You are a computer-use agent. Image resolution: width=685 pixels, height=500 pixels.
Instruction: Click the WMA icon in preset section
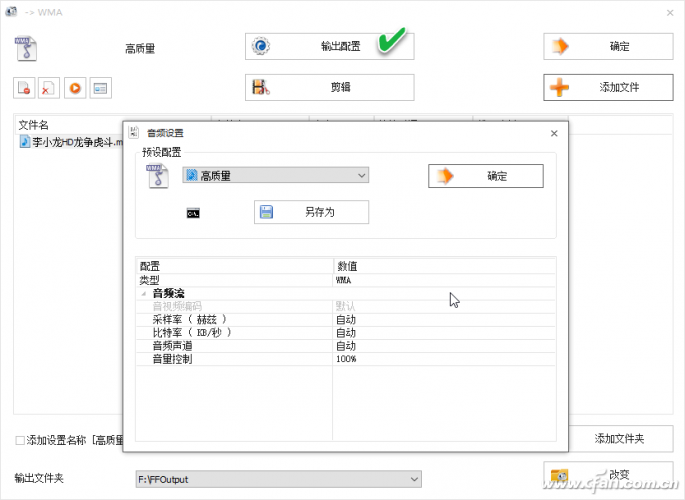[157, 176]
